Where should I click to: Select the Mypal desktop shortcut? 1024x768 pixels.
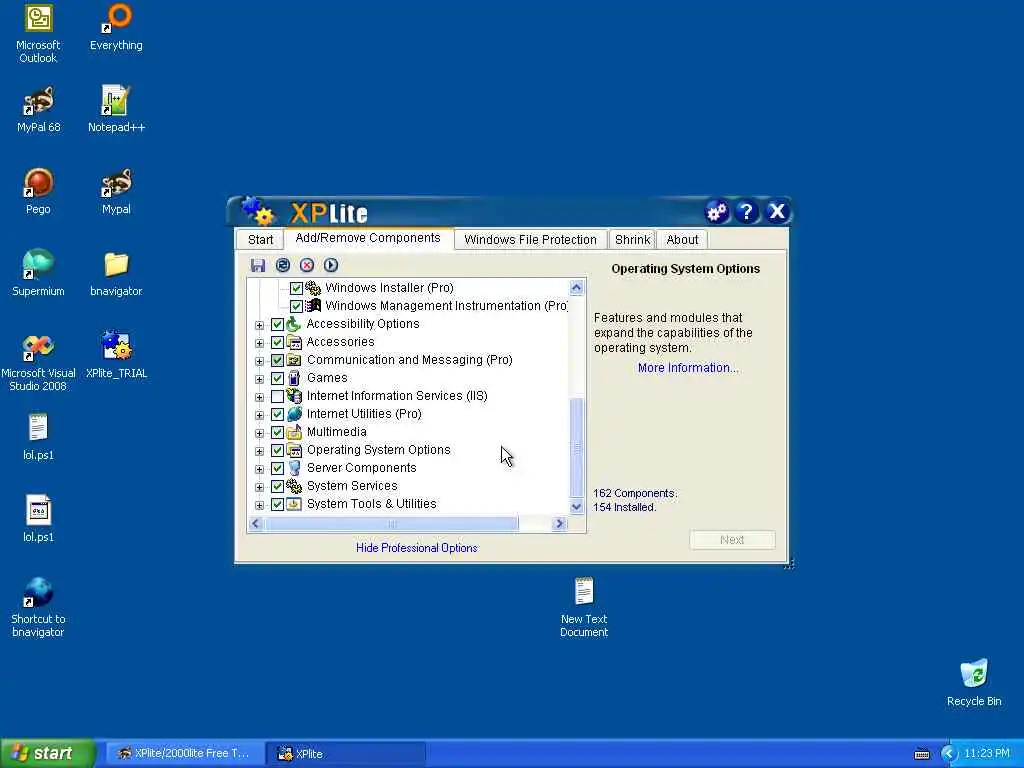point(116,191)
